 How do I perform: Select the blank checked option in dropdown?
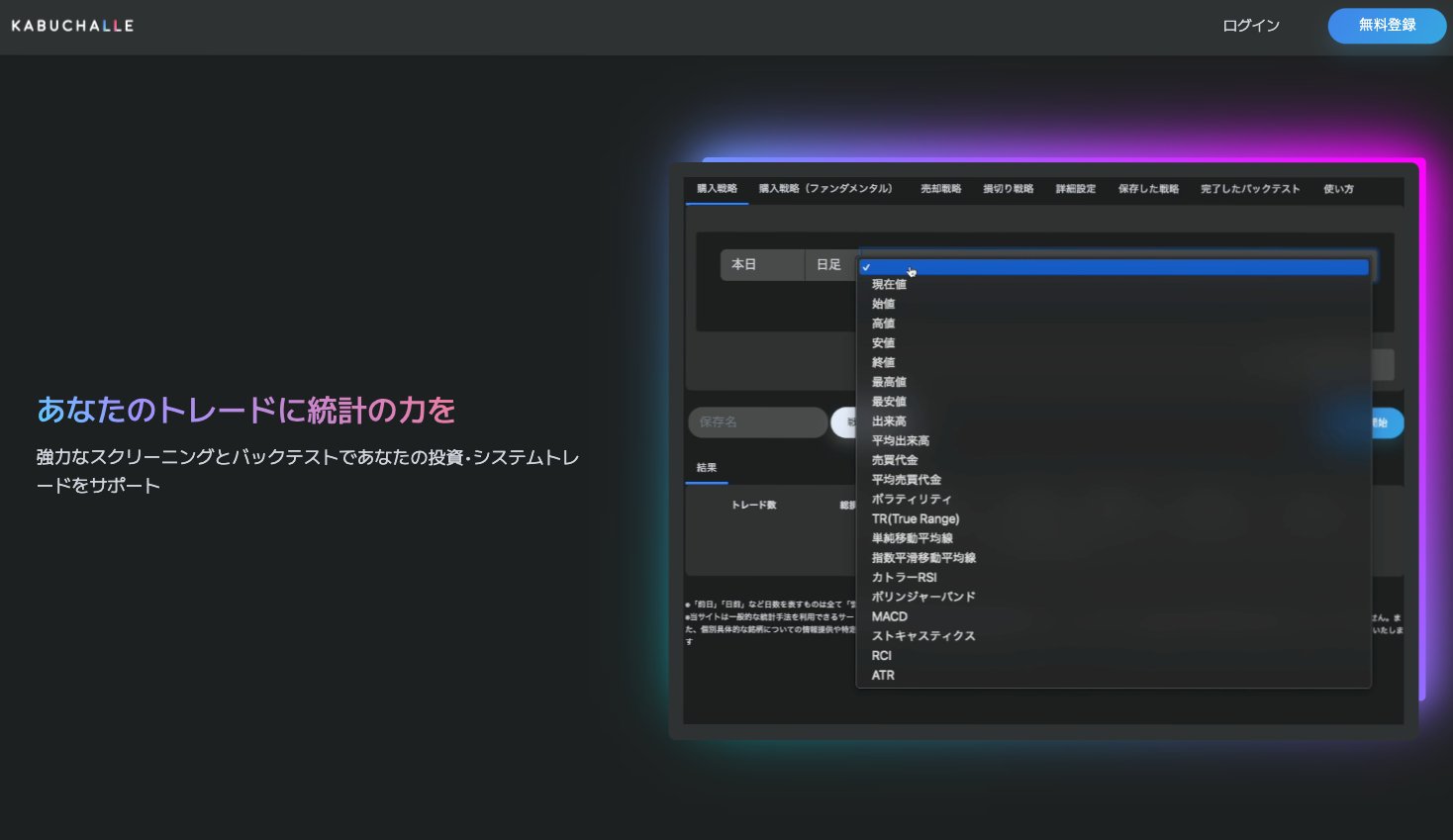[1114, 267]
